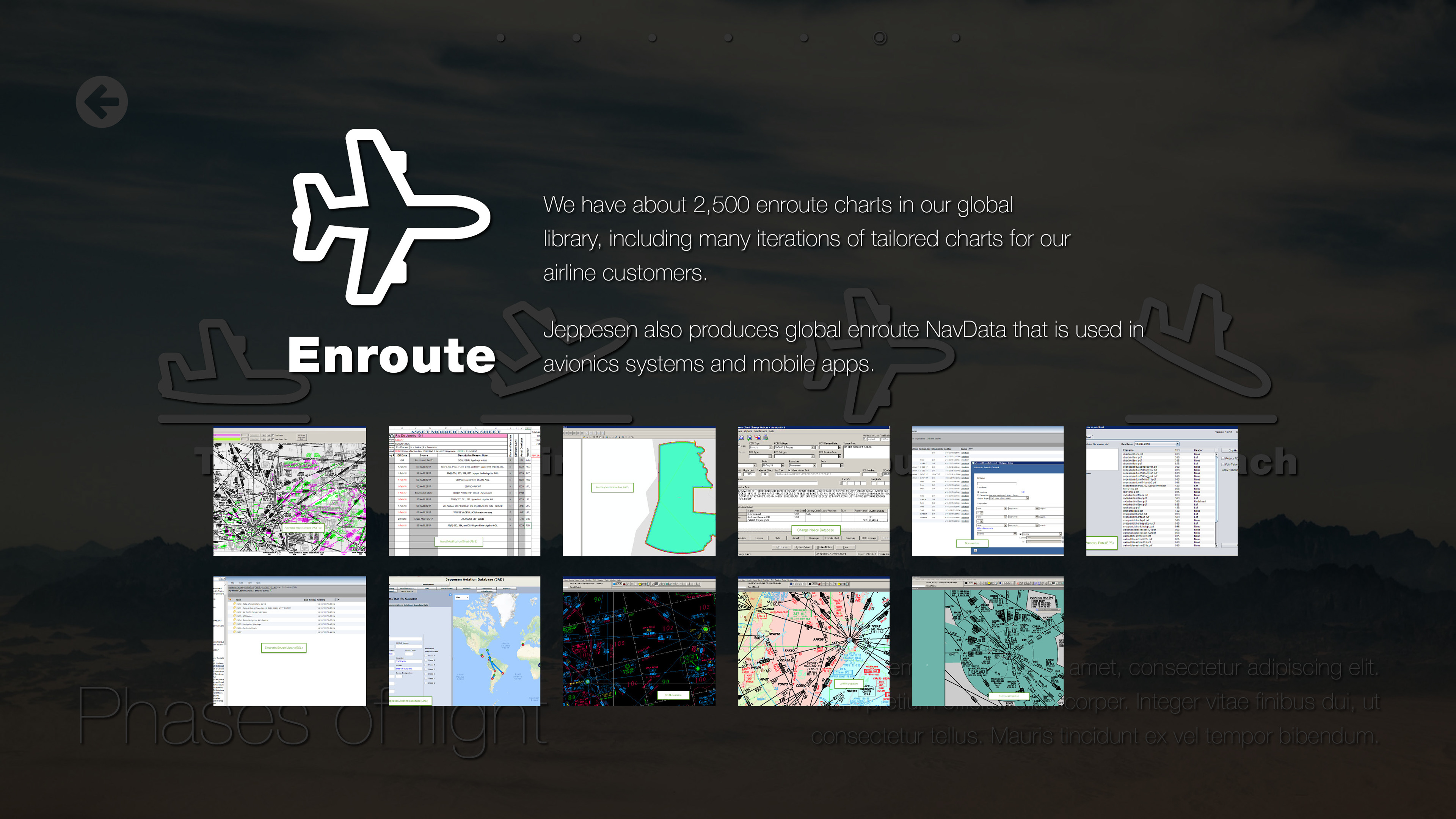
Task: Click the highlighted sixth page indicator dot
Action: [x=880, y=38]
